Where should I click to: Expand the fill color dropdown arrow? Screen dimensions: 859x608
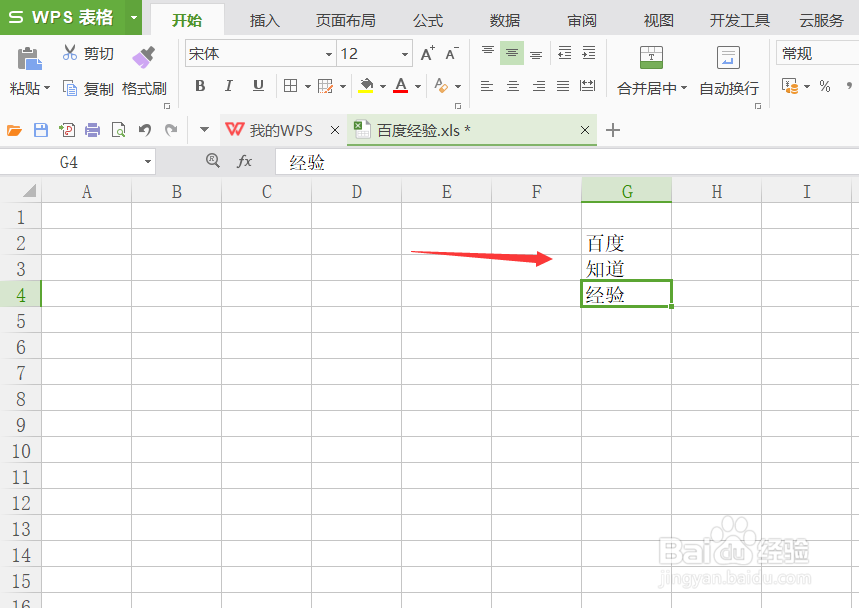pos(383,87)
